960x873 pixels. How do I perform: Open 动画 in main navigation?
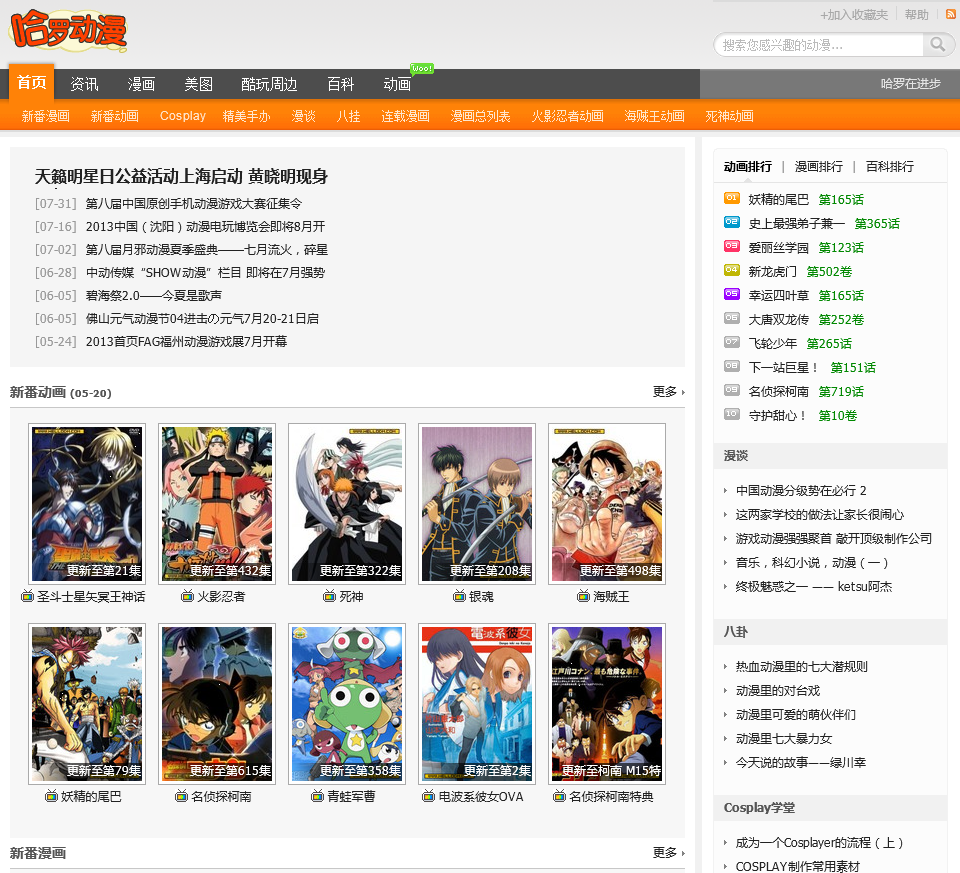[397, 84]
